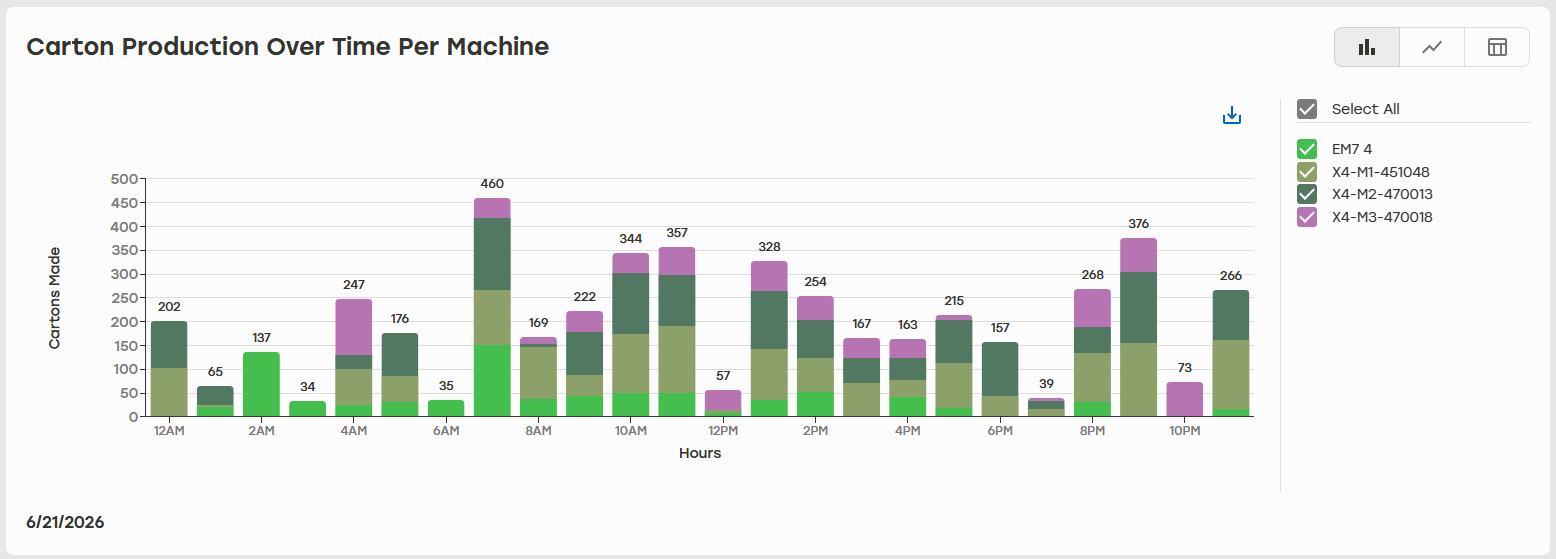Click the 500 y-axis tick label
This screenshot has width=1556, height=559.
[x=124, y=179]
